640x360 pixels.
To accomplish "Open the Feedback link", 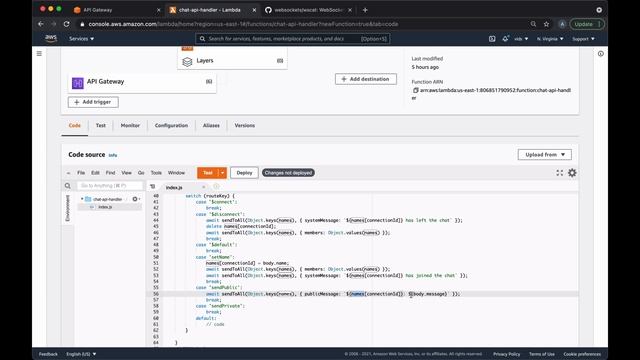I will coord(48,354).
